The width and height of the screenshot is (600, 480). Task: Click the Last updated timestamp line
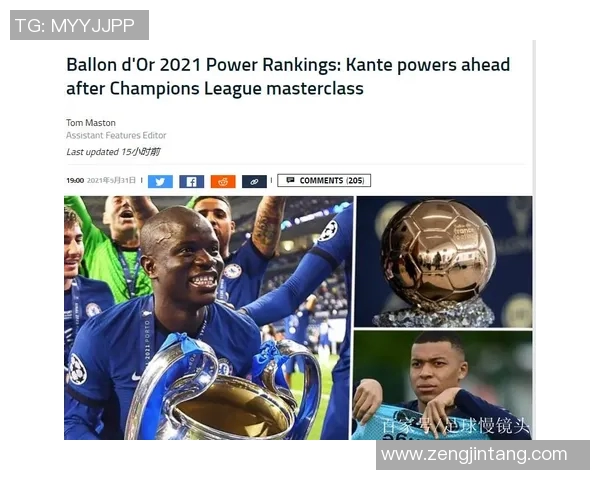[x=113, y=152]
